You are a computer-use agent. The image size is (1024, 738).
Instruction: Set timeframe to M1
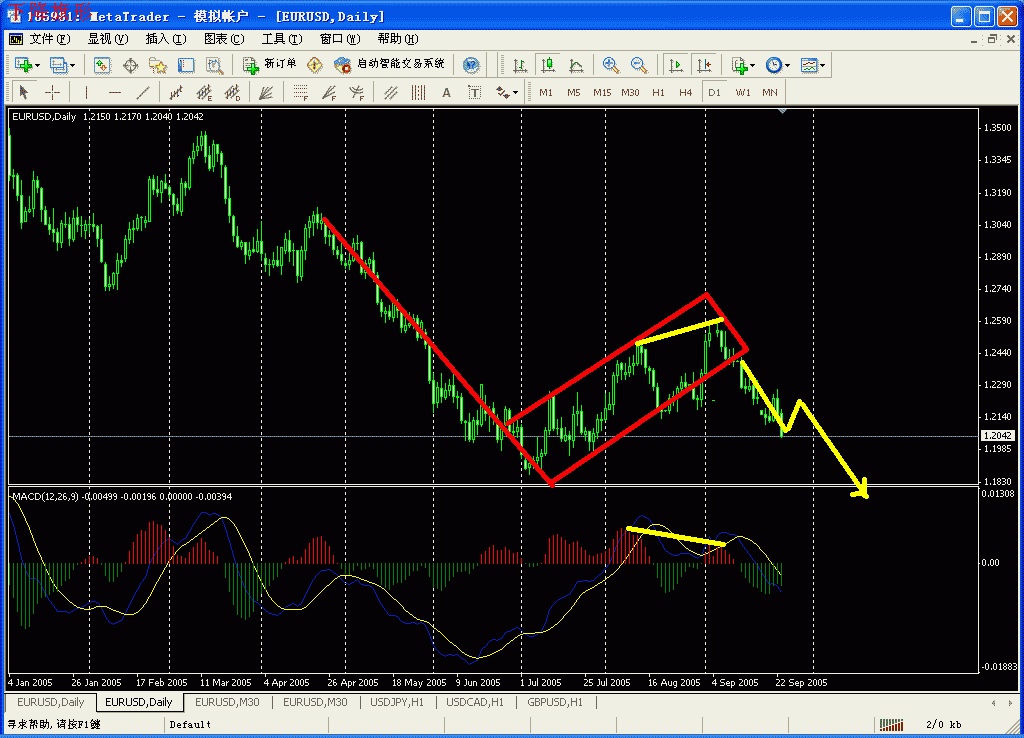(546, 93)
